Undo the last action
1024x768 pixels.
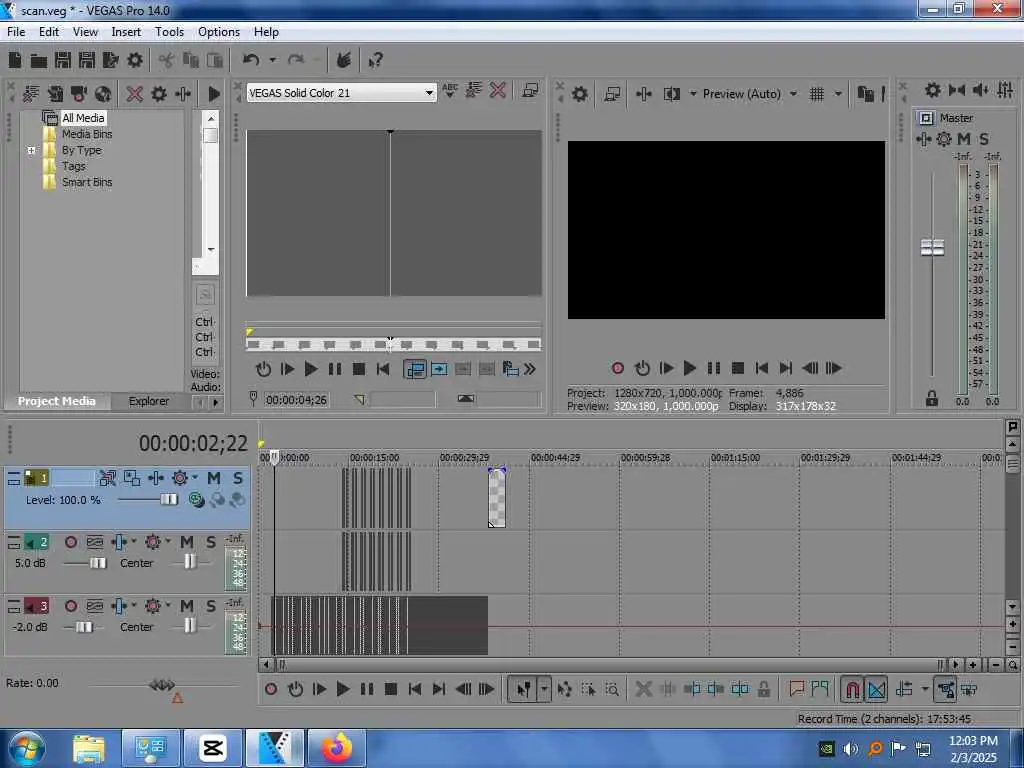(x=251, y=60)
